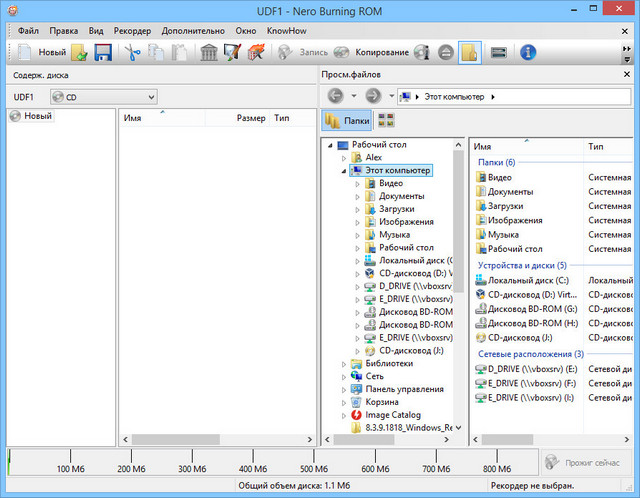The image size is (640, 498).
Task: Toggle the file browser toolbar button
Action: point(468,52)
